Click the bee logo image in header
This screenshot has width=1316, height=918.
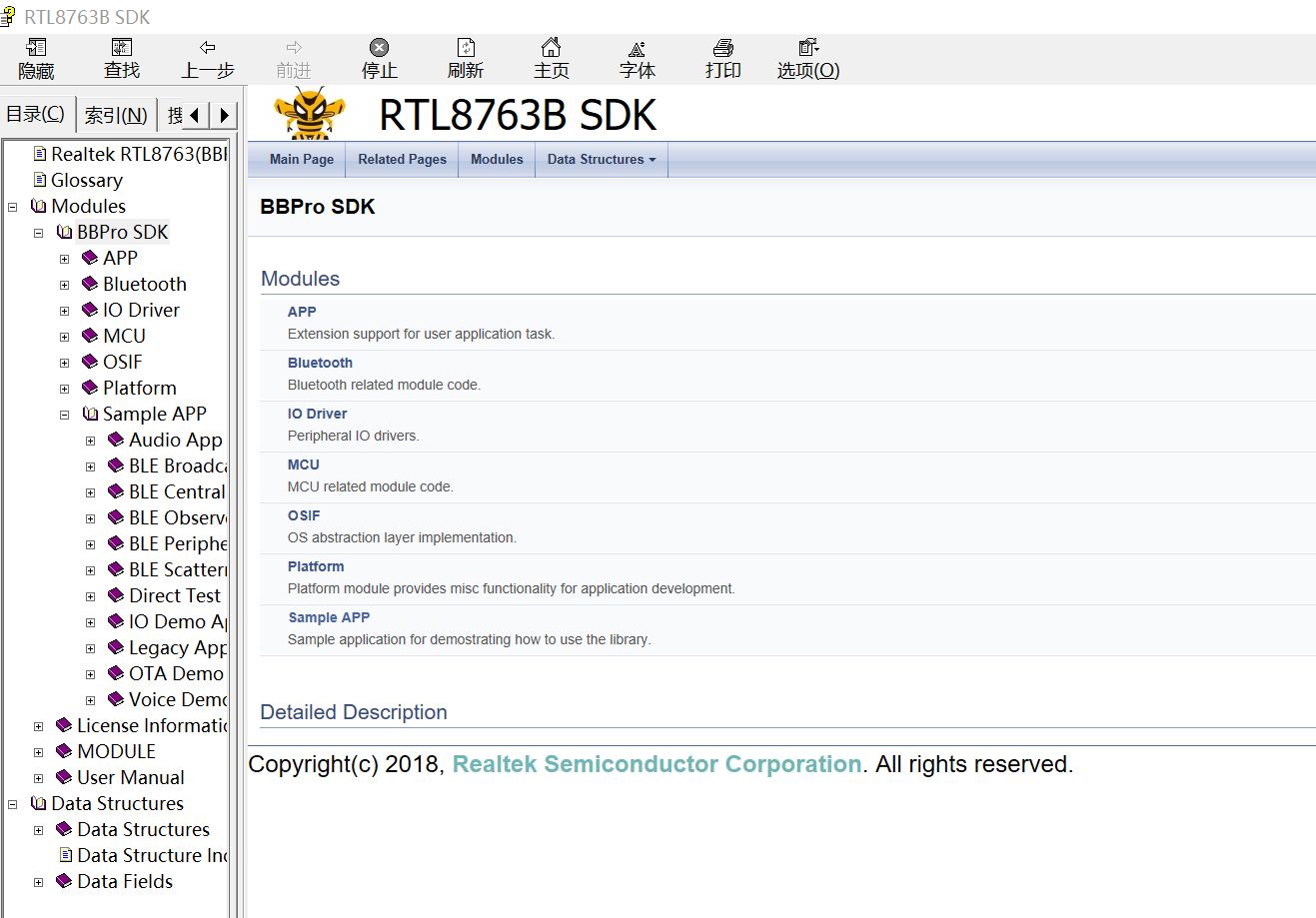click(x=310, y=113)
